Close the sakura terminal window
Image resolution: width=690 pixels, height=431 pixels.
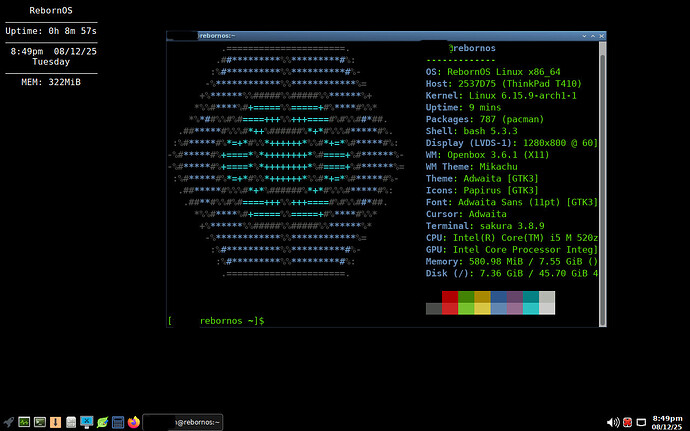pos(602,36)
